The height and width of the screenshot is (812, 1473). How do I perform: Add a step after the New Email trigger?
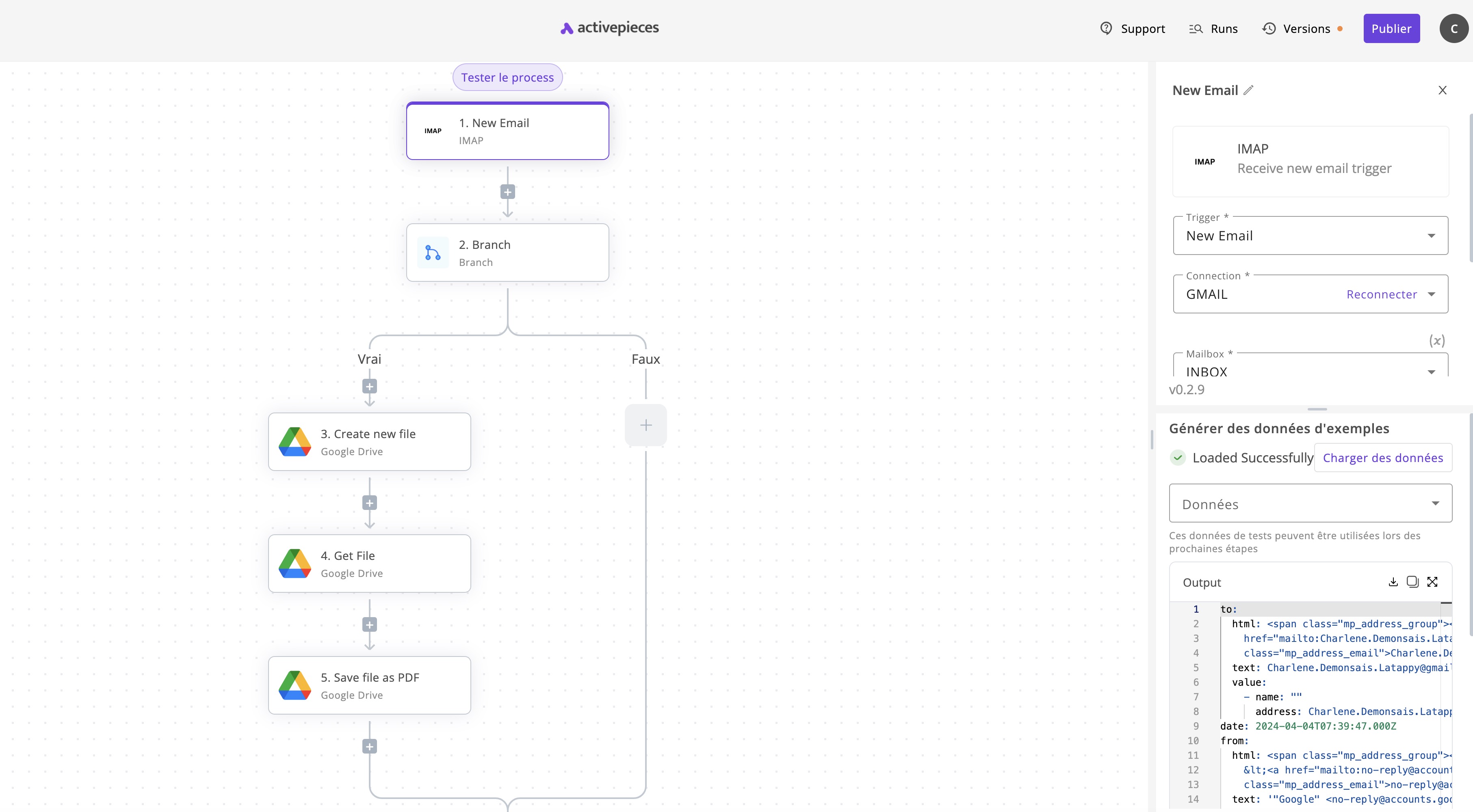tap(507, 192)
